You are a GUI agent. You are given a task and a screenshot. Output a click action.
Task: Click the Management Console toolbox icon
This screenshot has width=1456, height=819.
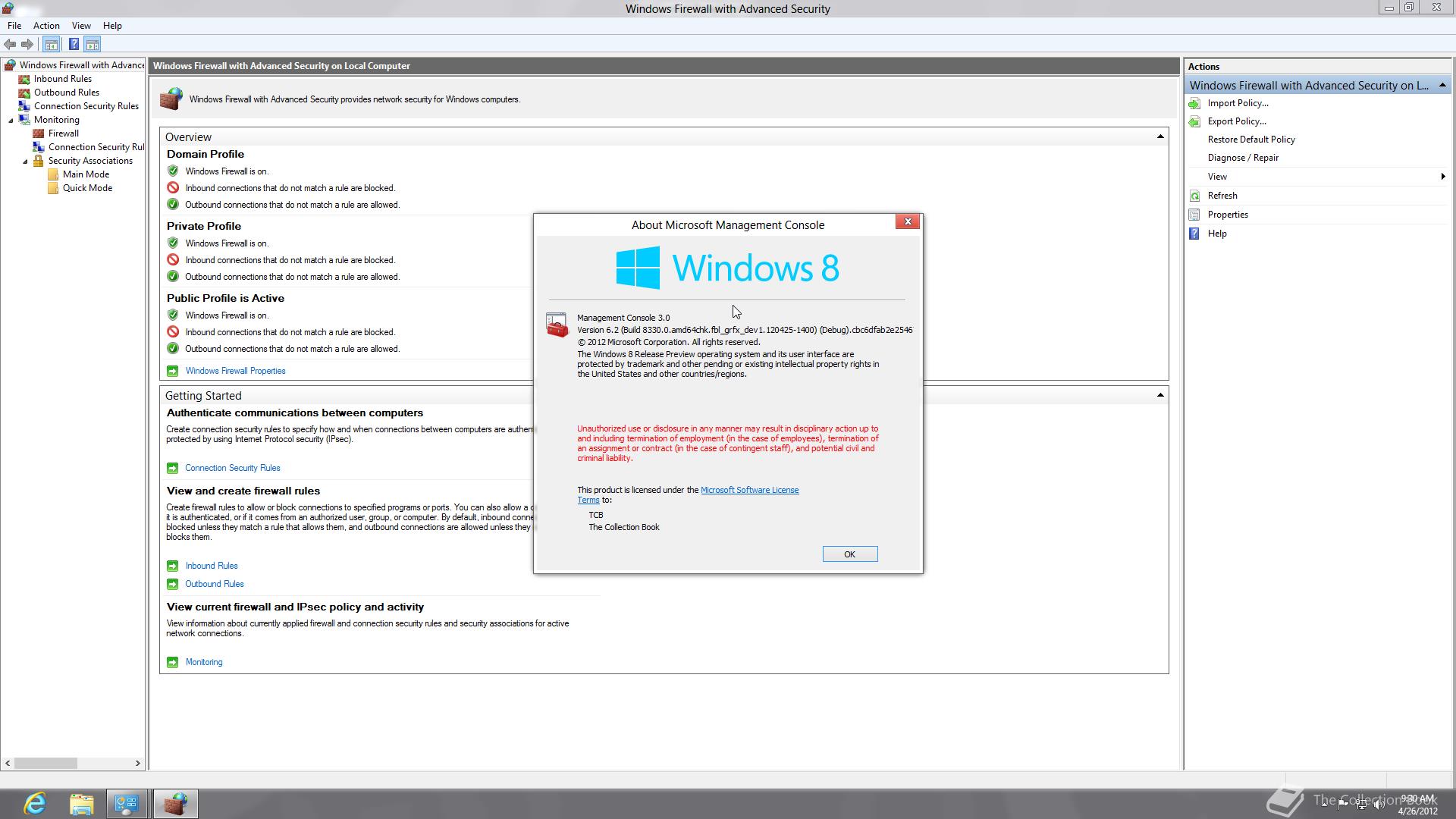point(557,325)
